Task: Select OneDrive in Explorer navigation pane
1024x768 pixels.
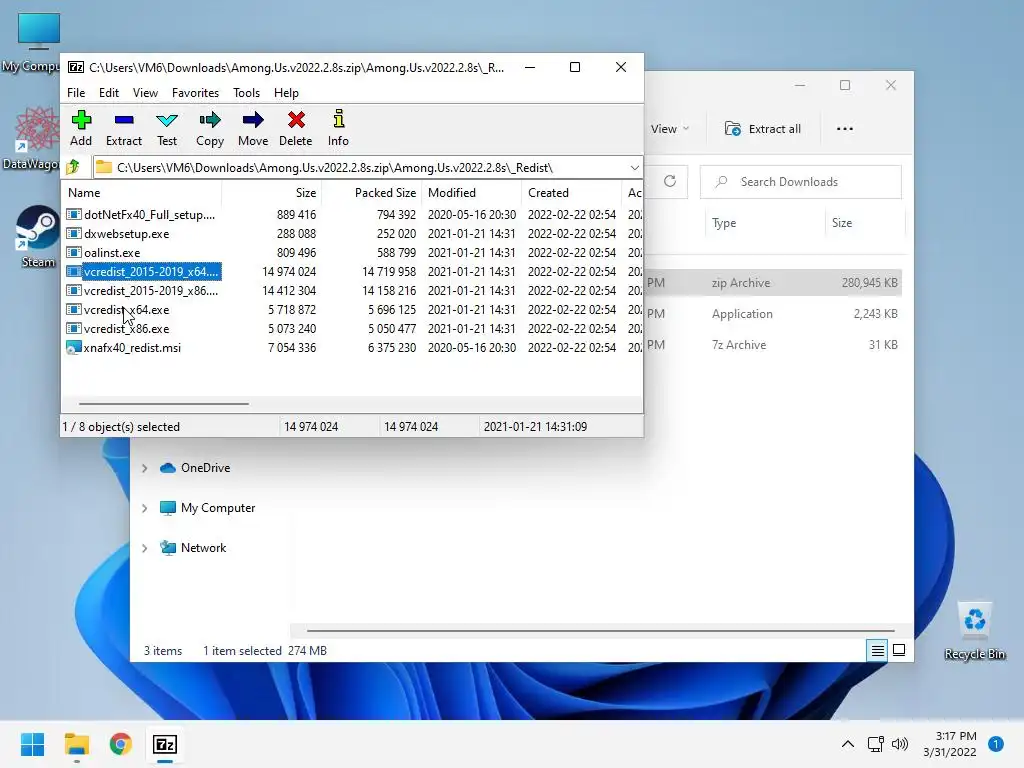Action: click(205, 468)
